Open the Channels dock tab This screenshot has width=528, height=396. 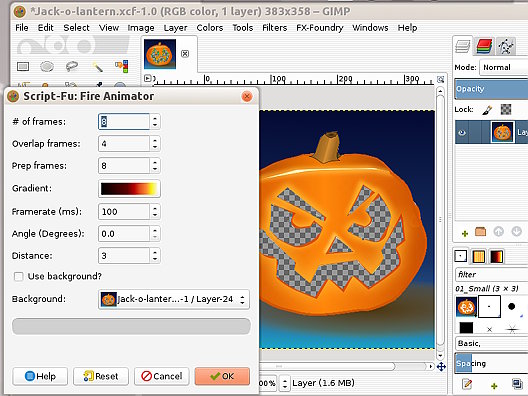tap(484, 46)
